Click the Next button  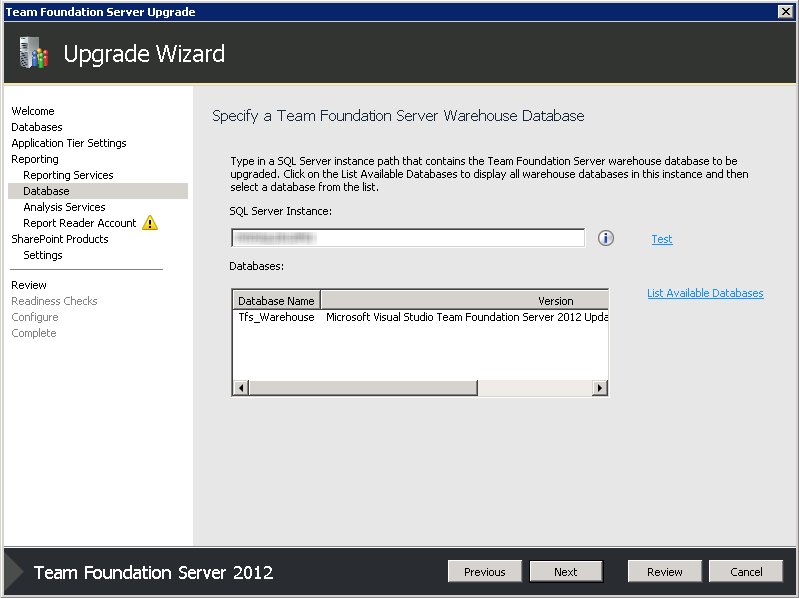tap(566, 572)
